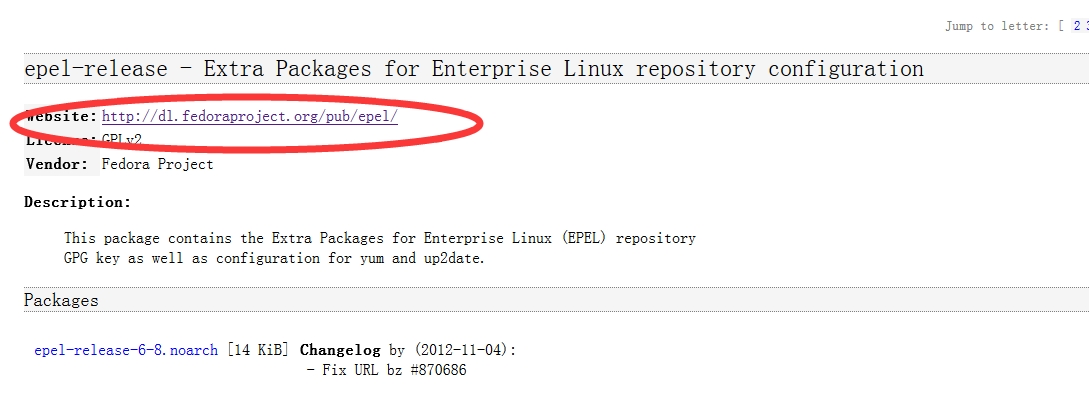Viewport: 1089px width, 407px height.
Task: Click the "Vendor:" field label
Action: coord(57,164)
